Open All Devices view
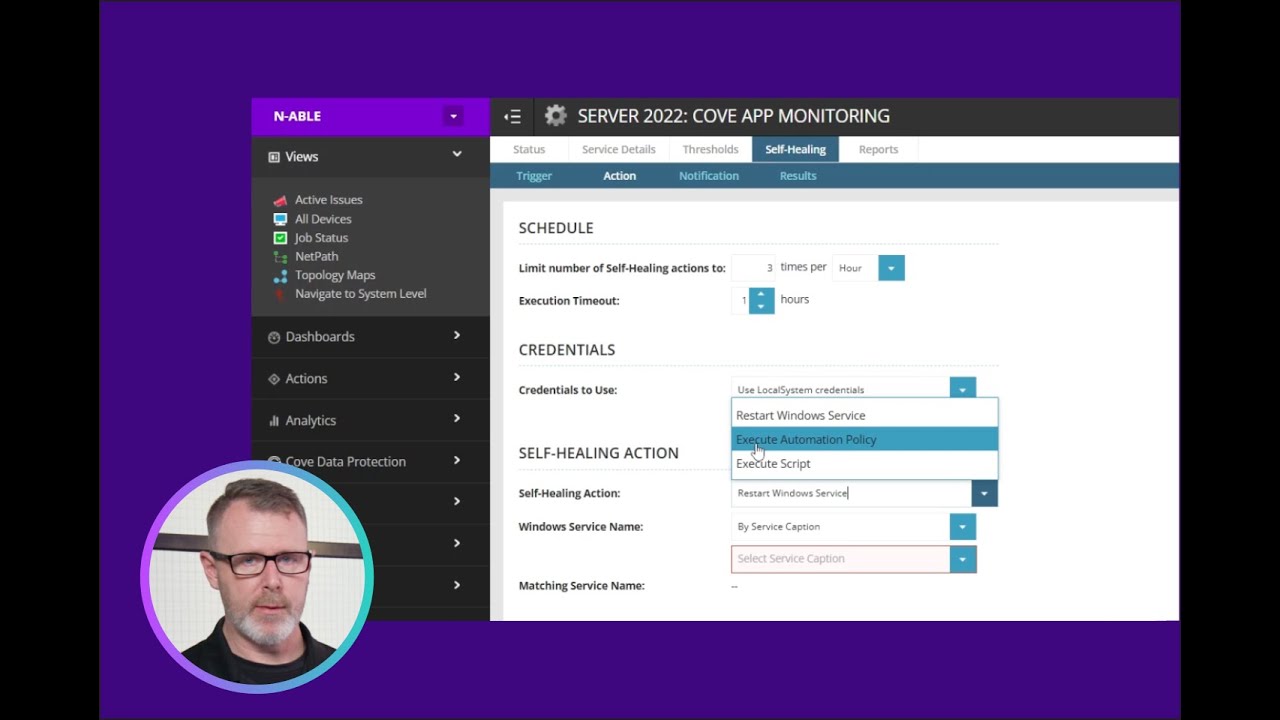This screenshot has height=720, width=1280. (323, 219)
